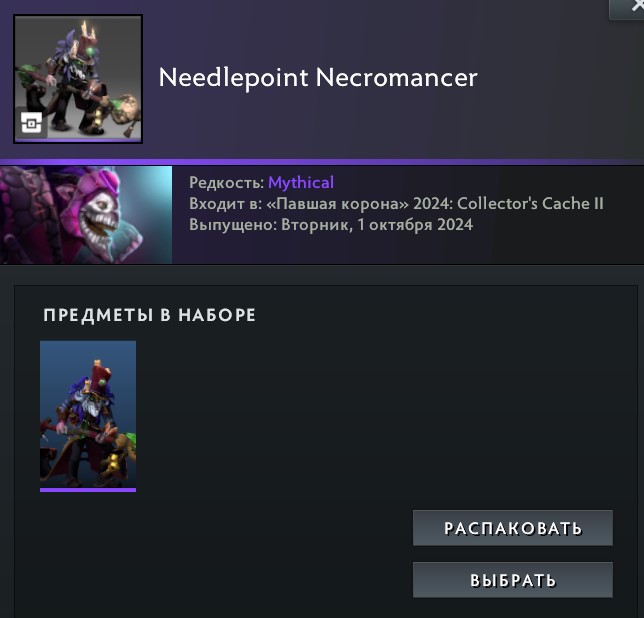Click the Редкость label
644x618 pixels.
(x=226, y=183)
